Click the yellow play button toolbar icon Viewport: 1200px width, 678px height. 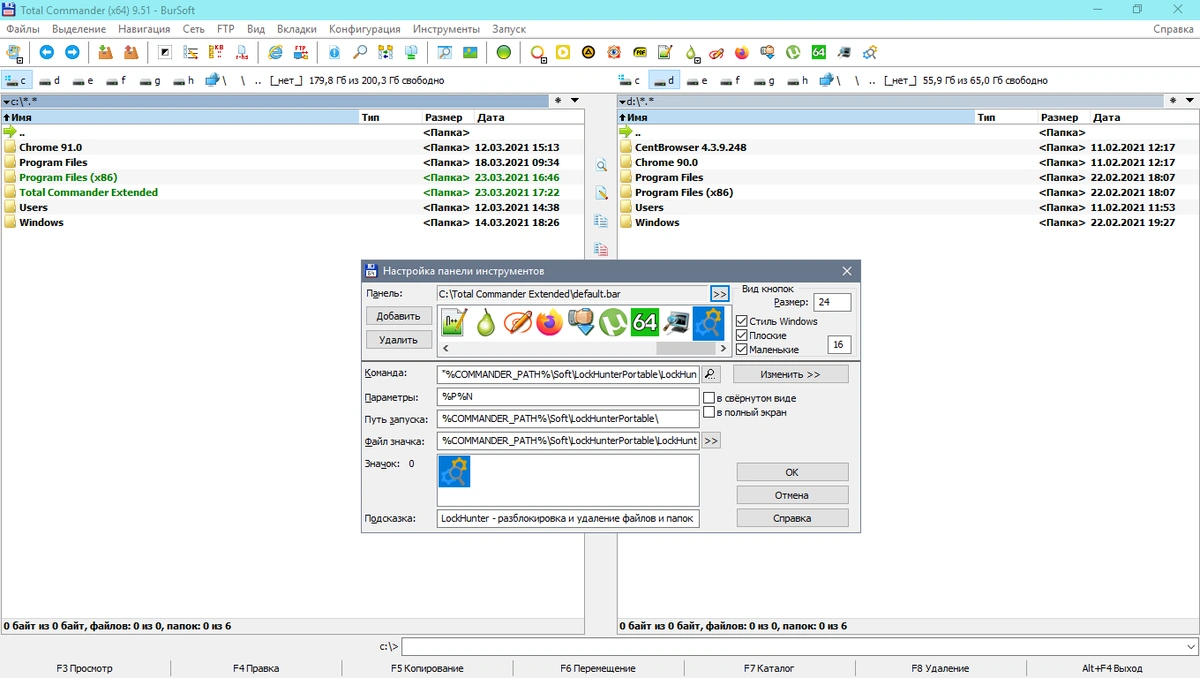point(563,52)
